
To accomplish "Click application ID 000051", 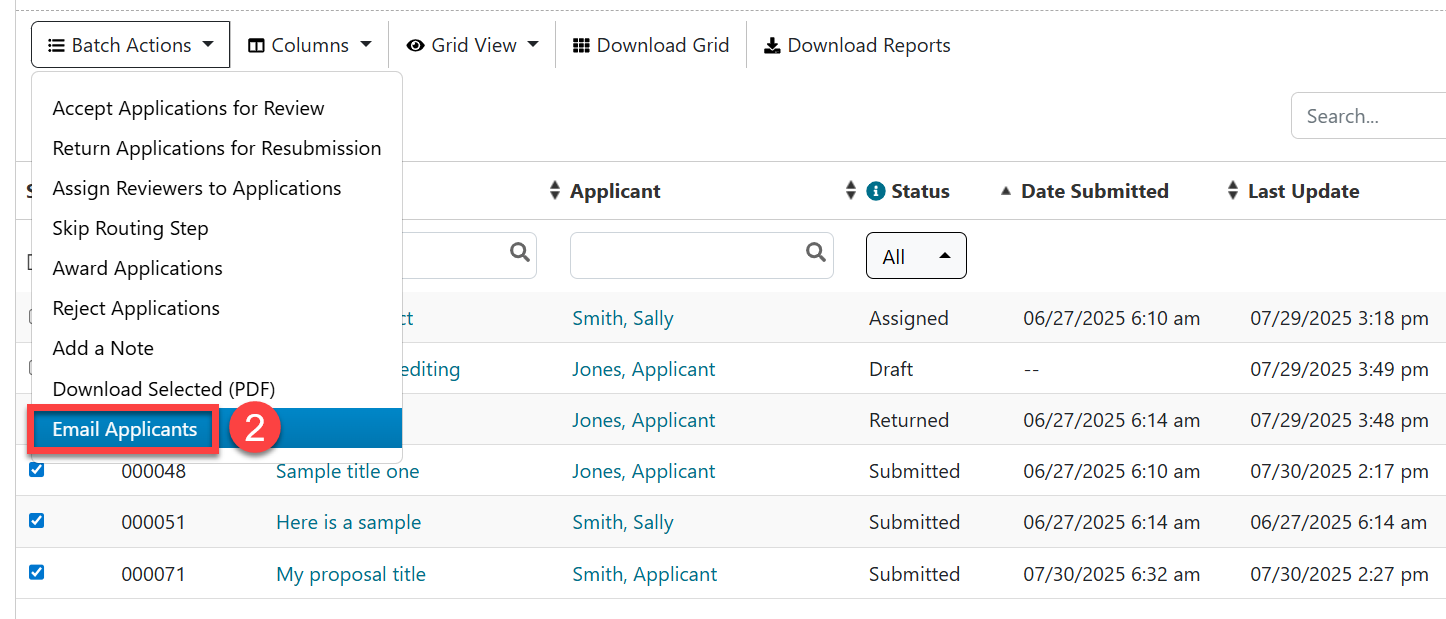I will 154,522.
